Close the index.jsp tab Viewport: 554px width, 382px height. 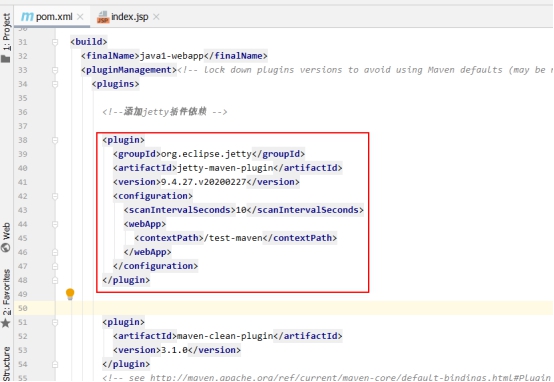(156, 17)
